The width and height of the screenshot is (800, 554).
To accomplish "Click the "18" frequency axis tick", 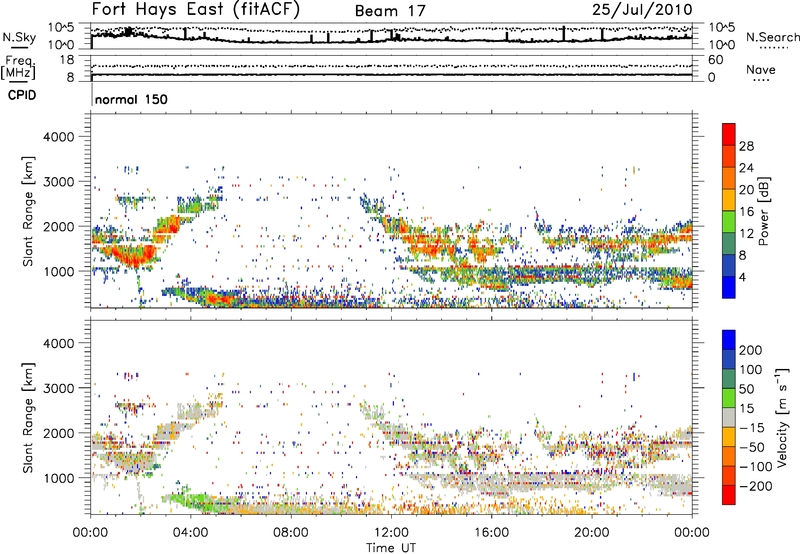I will point(67,60).
